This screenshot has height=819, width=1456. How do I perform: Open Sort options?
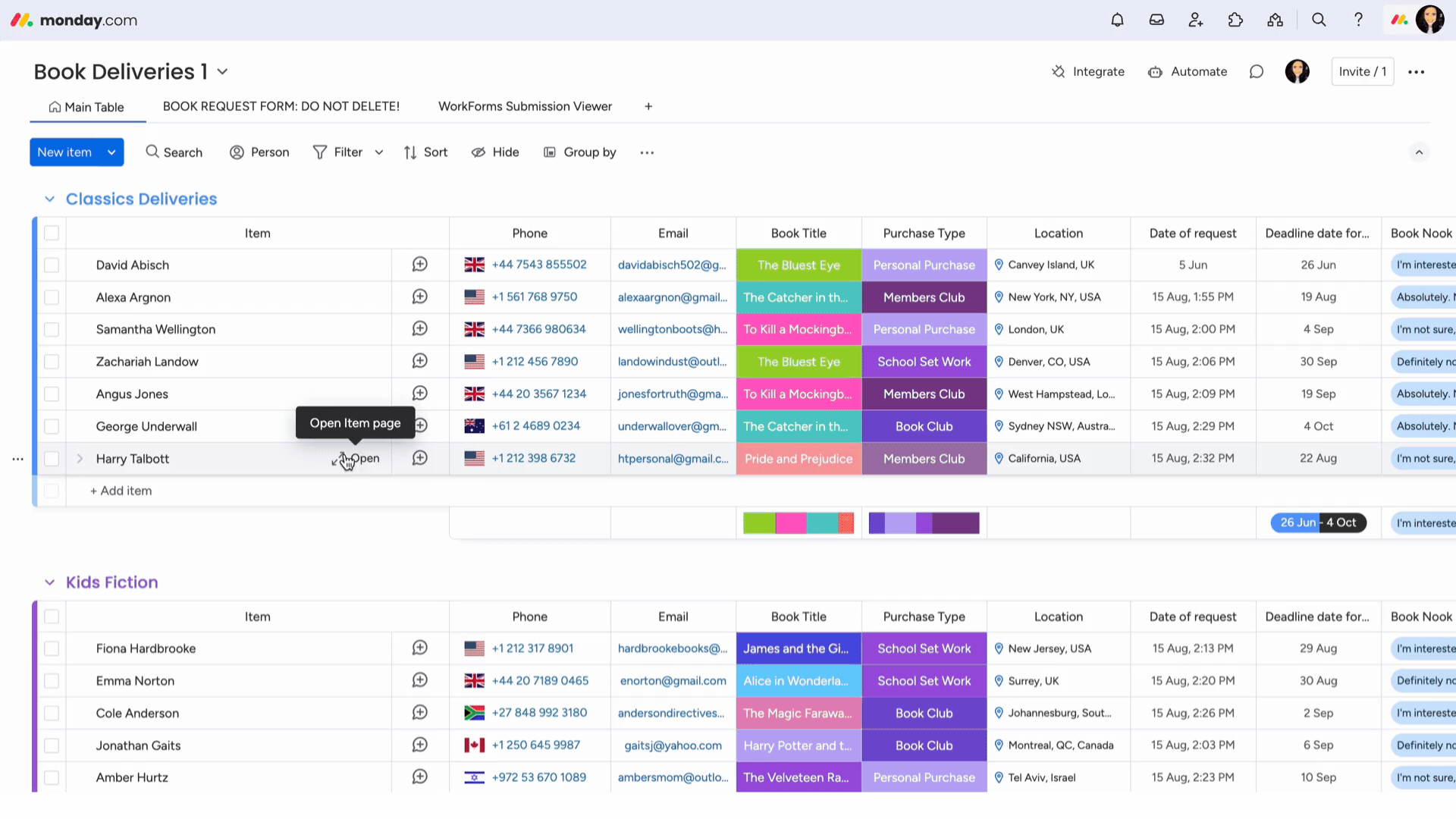(x=426, y=152)
